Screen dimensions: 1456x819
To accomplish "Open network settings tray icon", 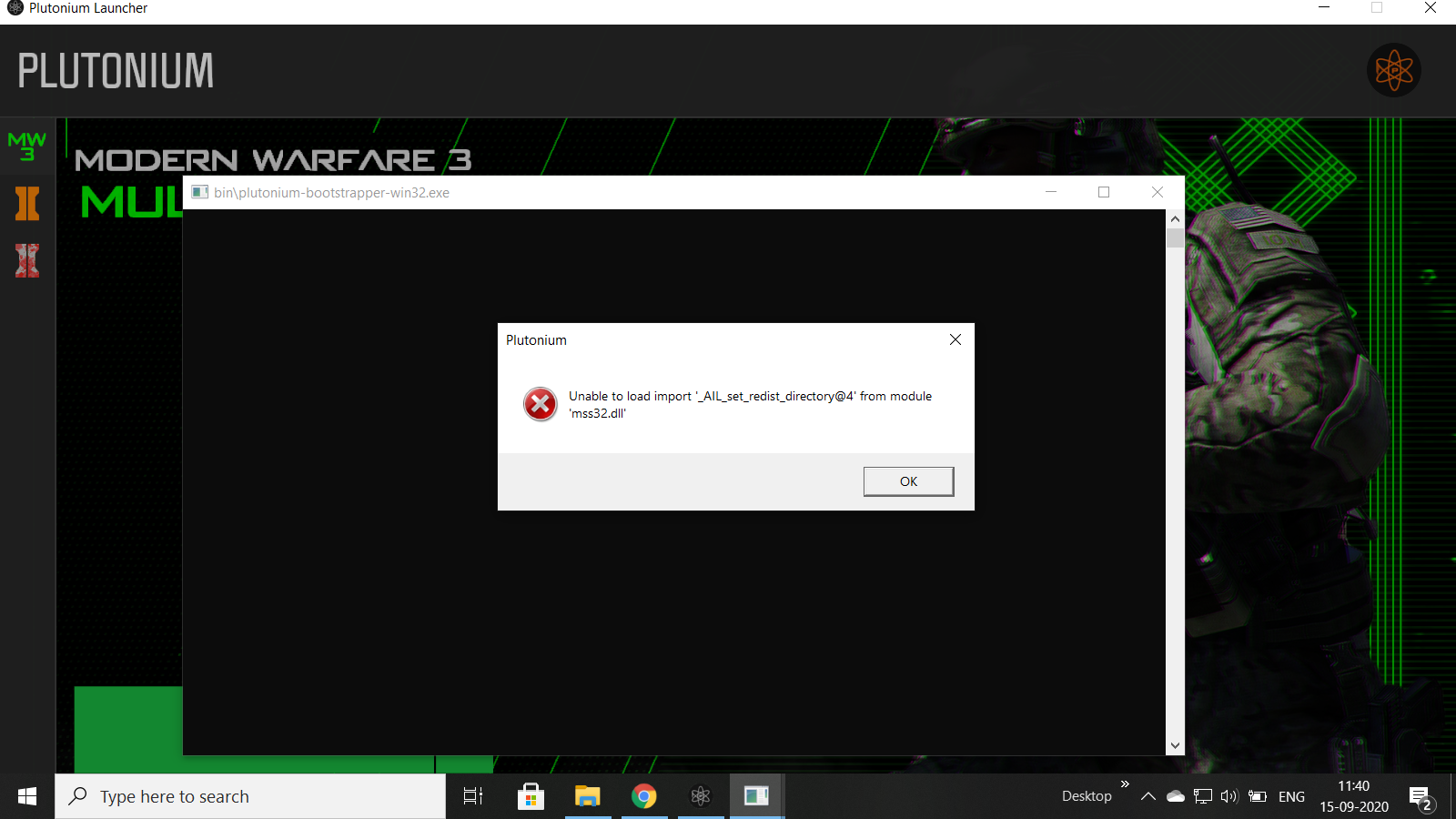I will click(x=1203, y=796).
